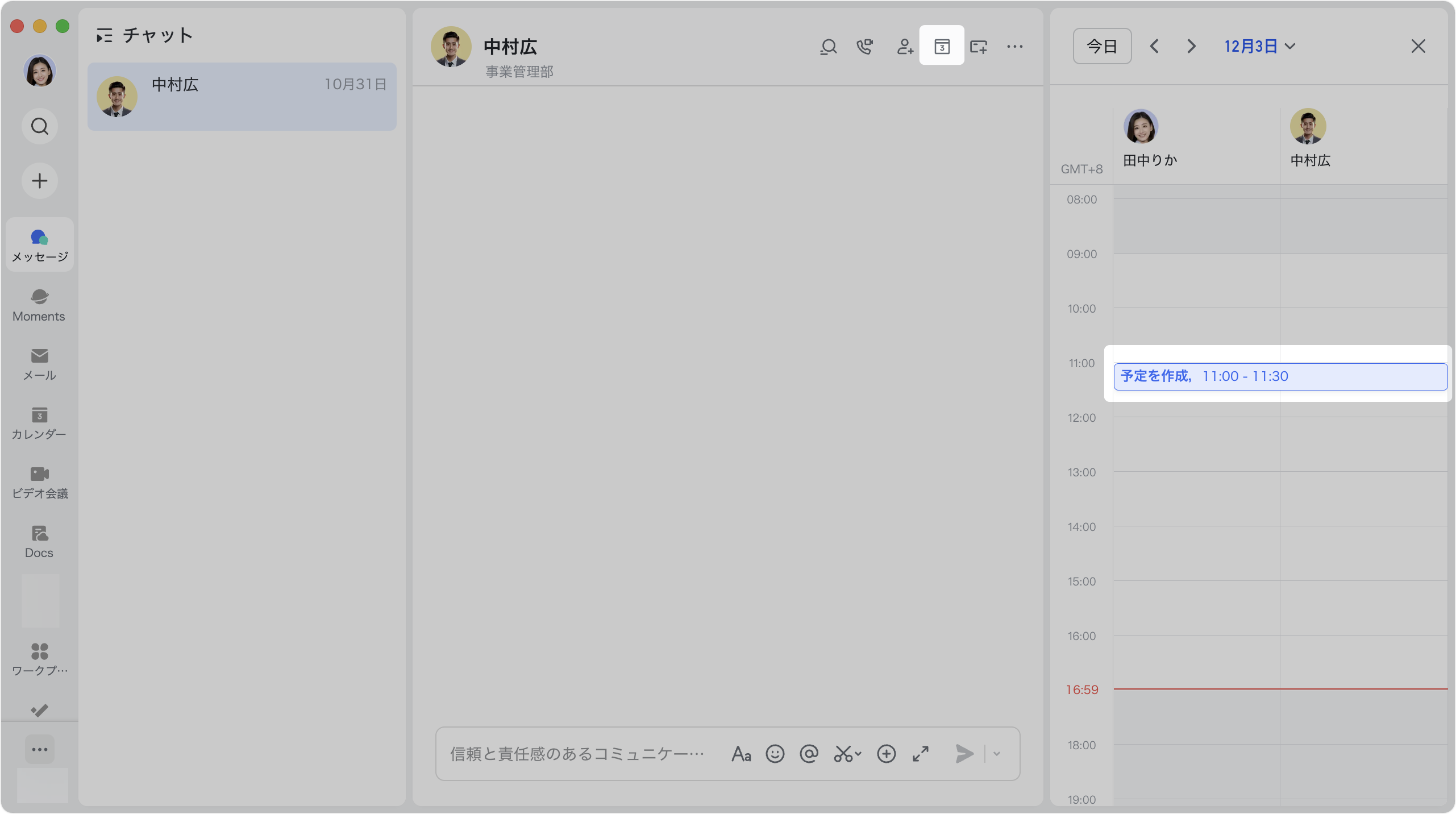The image size is (1456, 814).
Task: Start a voice call with 中村広
Action: coord(864,46)
